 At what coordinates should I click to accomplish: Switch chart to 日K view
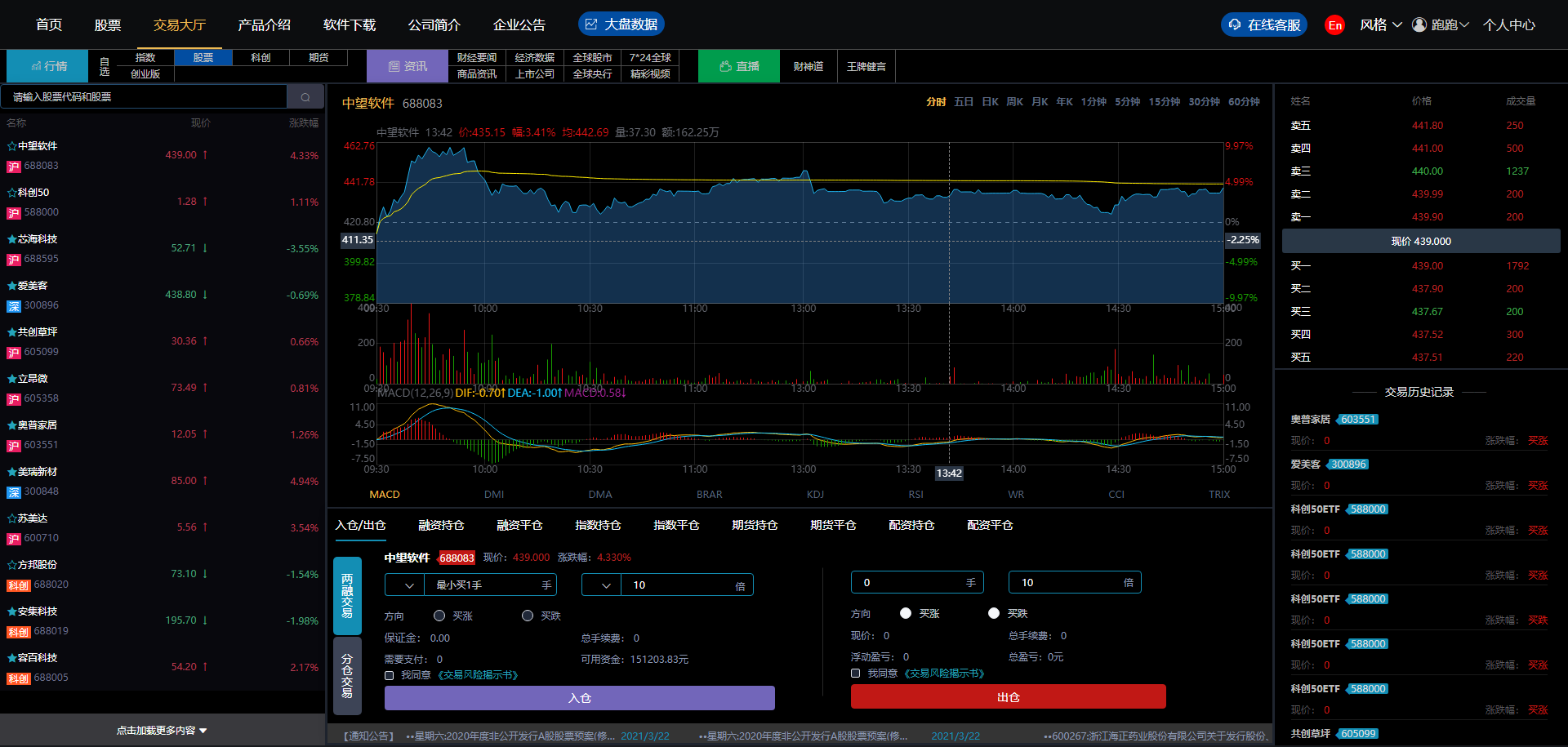coord(990,102)
